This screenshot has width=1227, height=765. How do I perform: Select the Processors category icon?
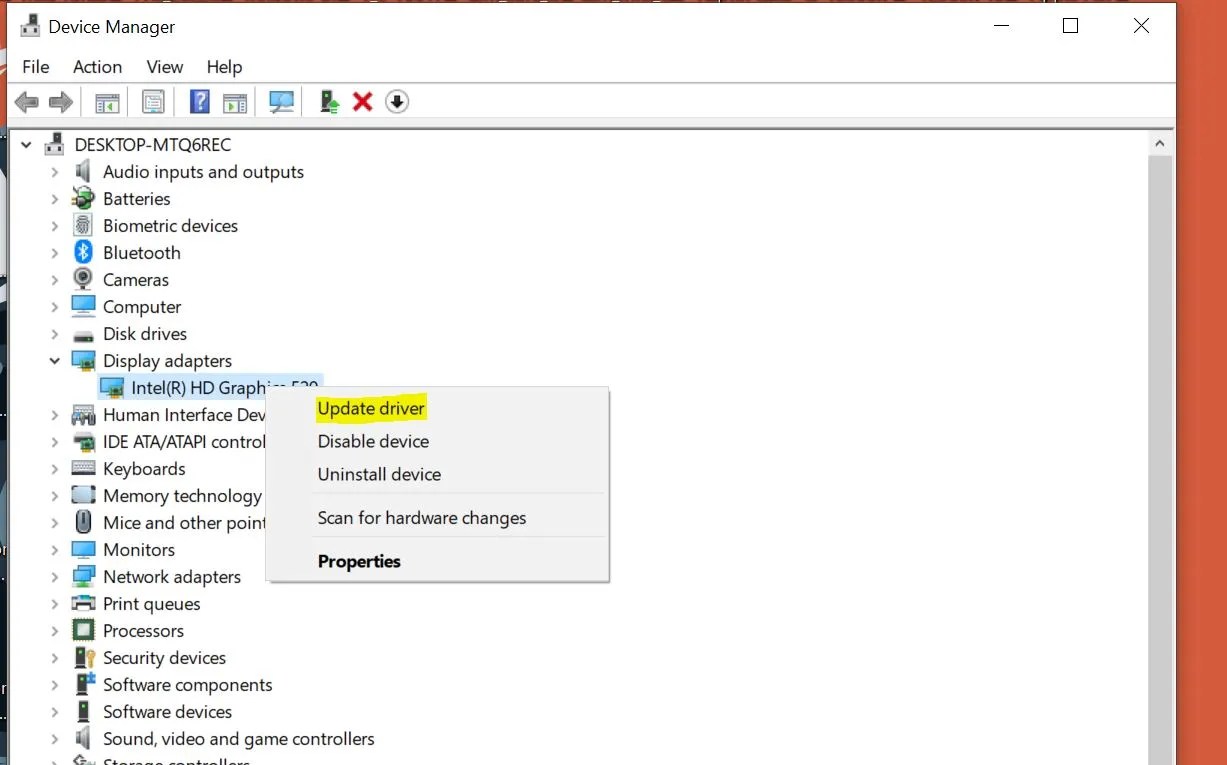click(x=84, y=631)
